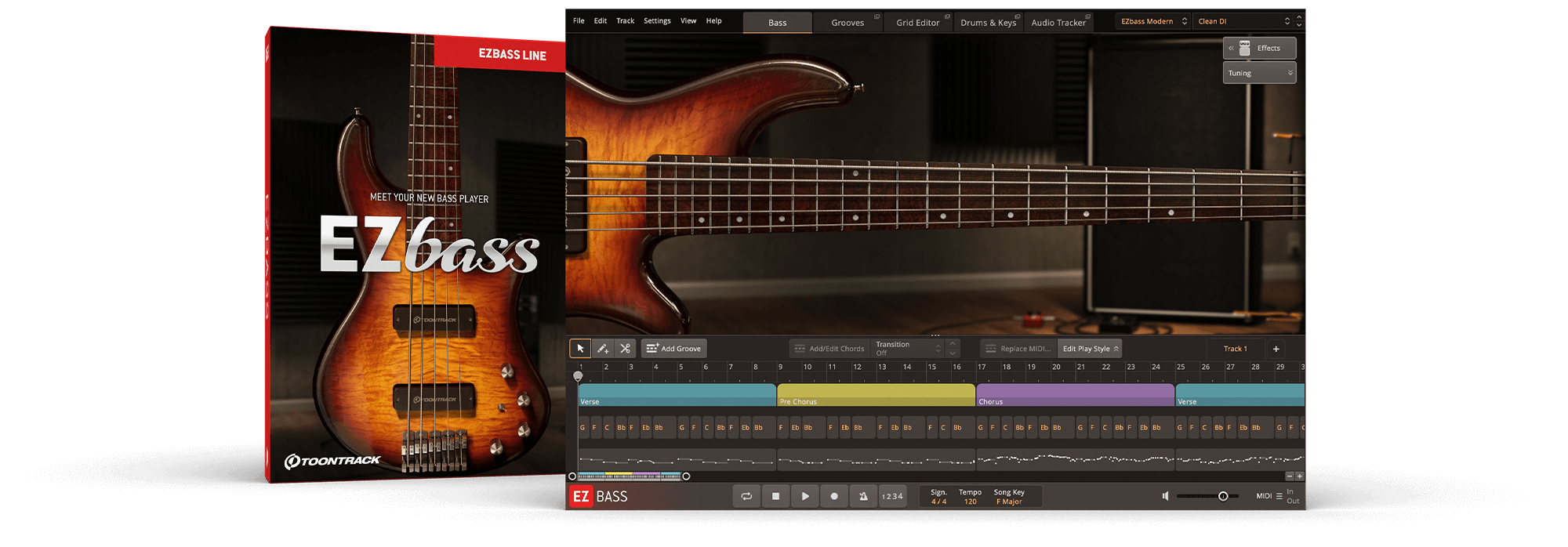
Task: Toggle the 1234 count-in button
Action: tap(892, 496)
